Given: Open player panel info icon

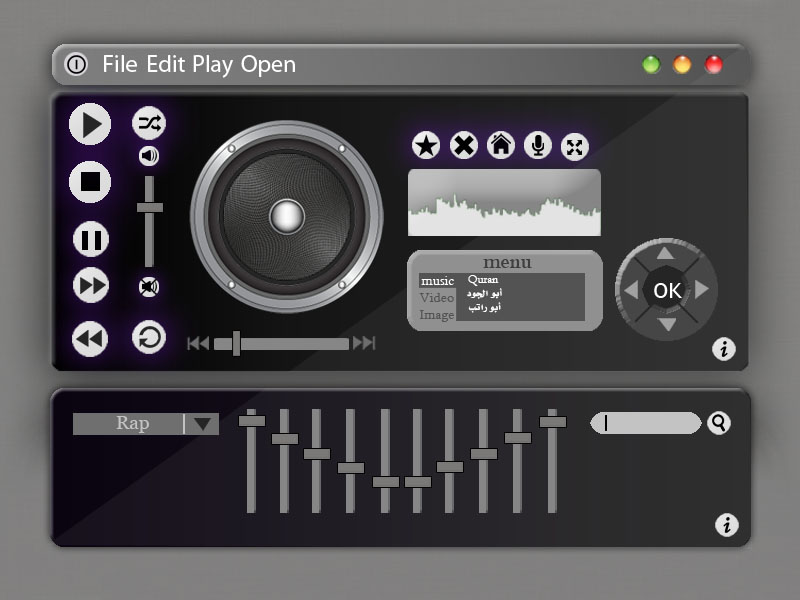Looking at the screenshot, I should pos(723,349).
